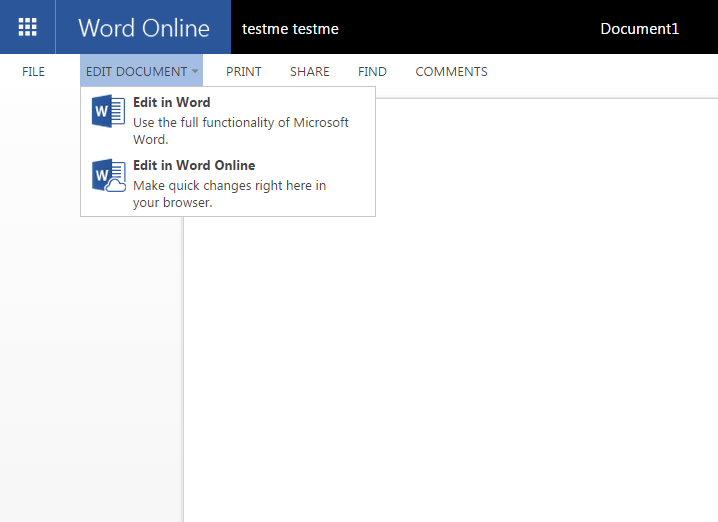Viewport: 718px width, 522px height.
Task: Select the PRINT menu item
Action: [244, 71]
